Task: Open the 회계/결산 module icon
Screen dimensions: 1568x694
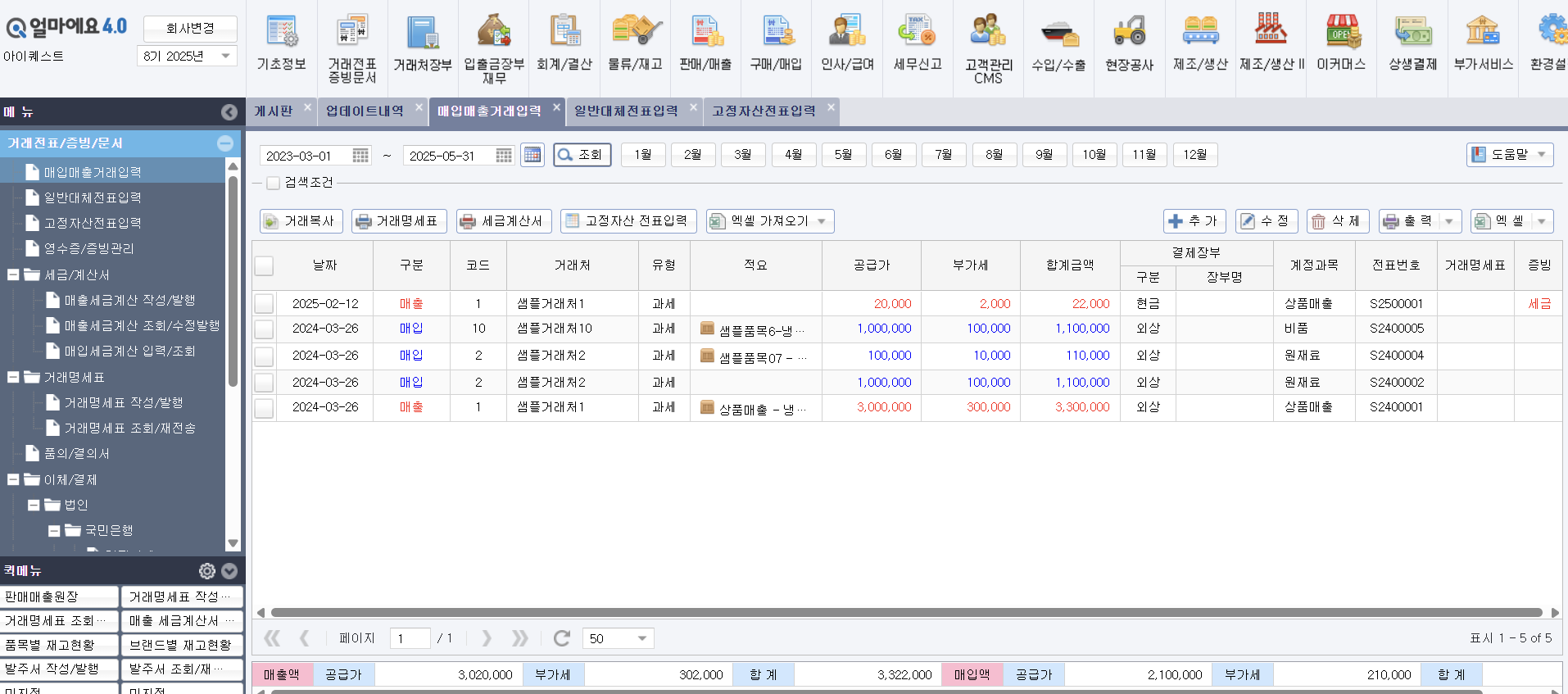Action: (x=564, y=43)
